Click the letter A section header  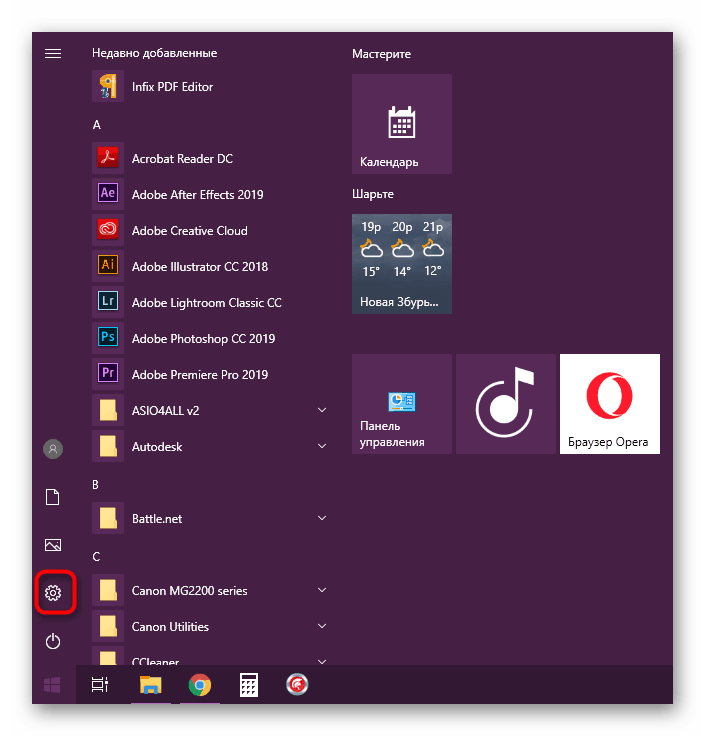point(97,125)
